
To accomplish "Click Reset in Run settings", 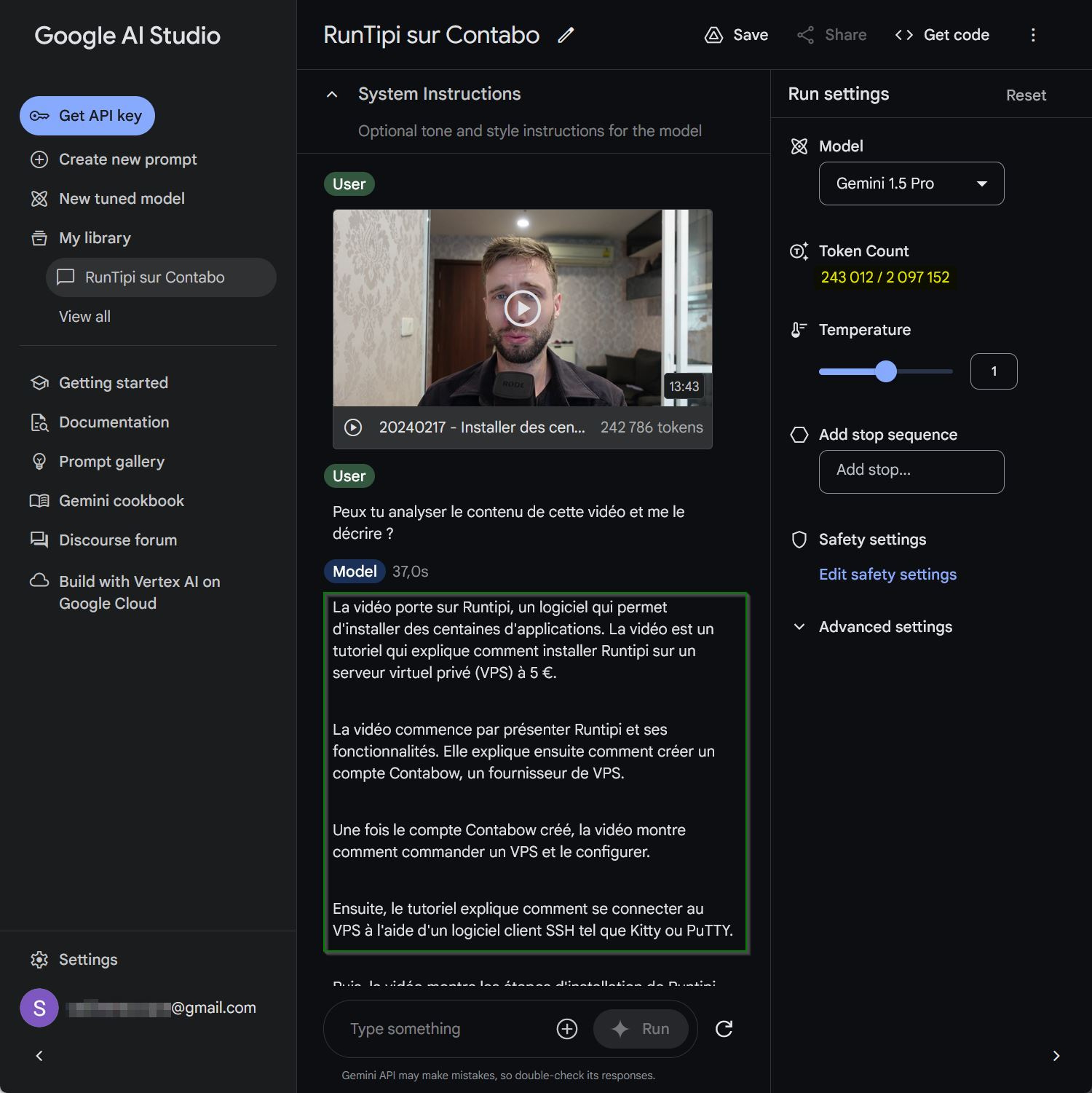I will [1026, 95].
